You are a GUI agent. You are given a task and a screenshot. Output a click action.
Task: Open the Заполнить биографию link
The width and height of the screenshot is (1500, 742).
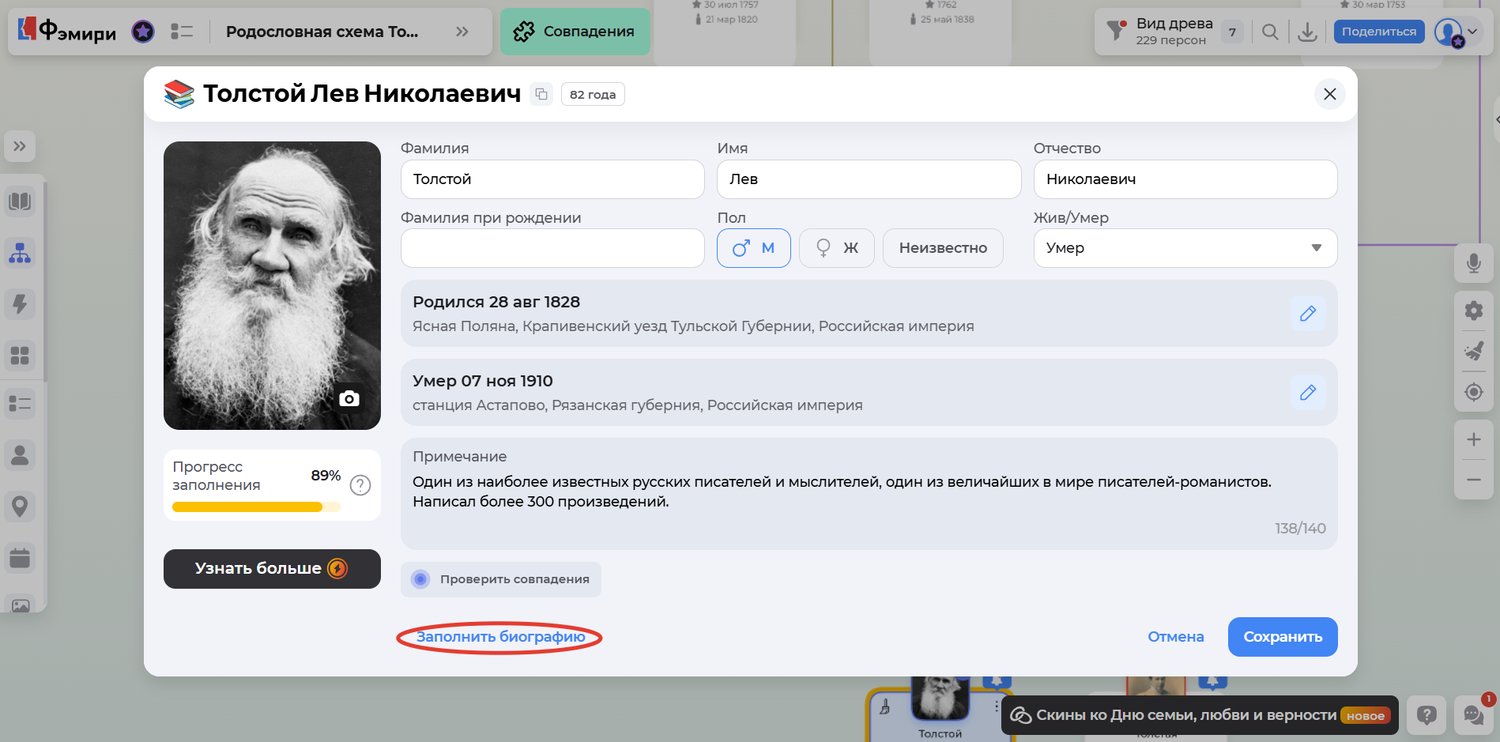[501, 637]
